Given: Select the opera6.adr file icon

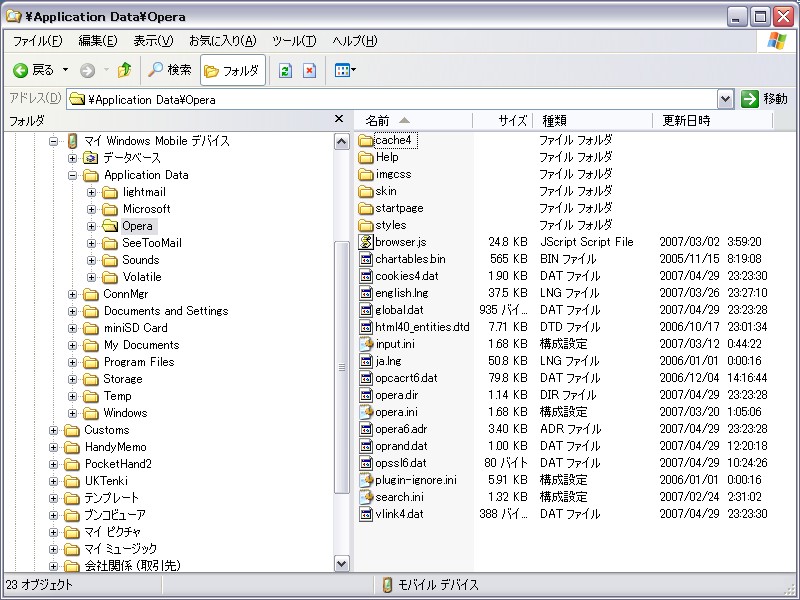Looking at the screenshot, I should click(366, 429).
